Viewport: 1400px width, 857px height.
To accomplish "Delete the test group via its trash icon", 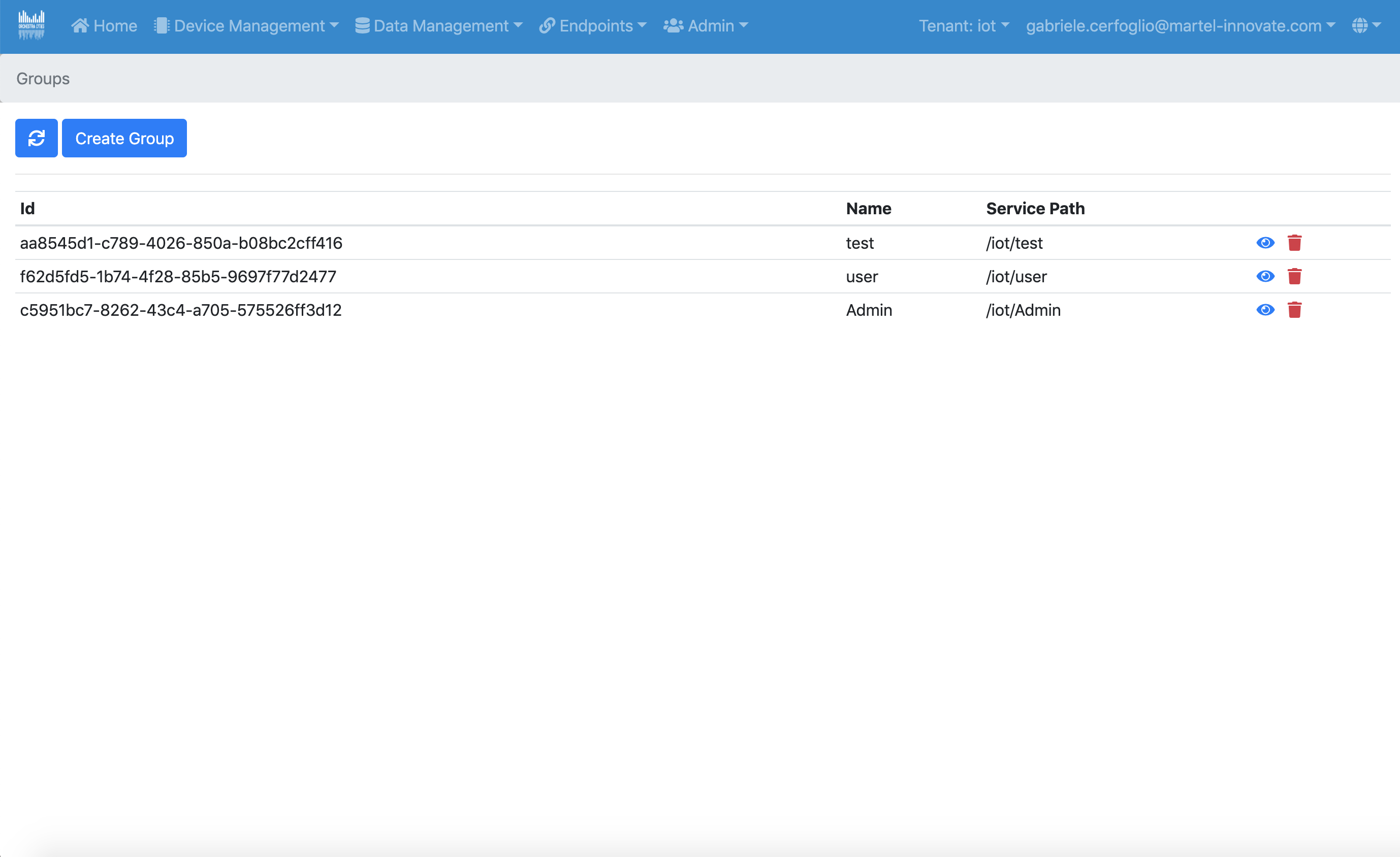I will [x=1294, y=243].
